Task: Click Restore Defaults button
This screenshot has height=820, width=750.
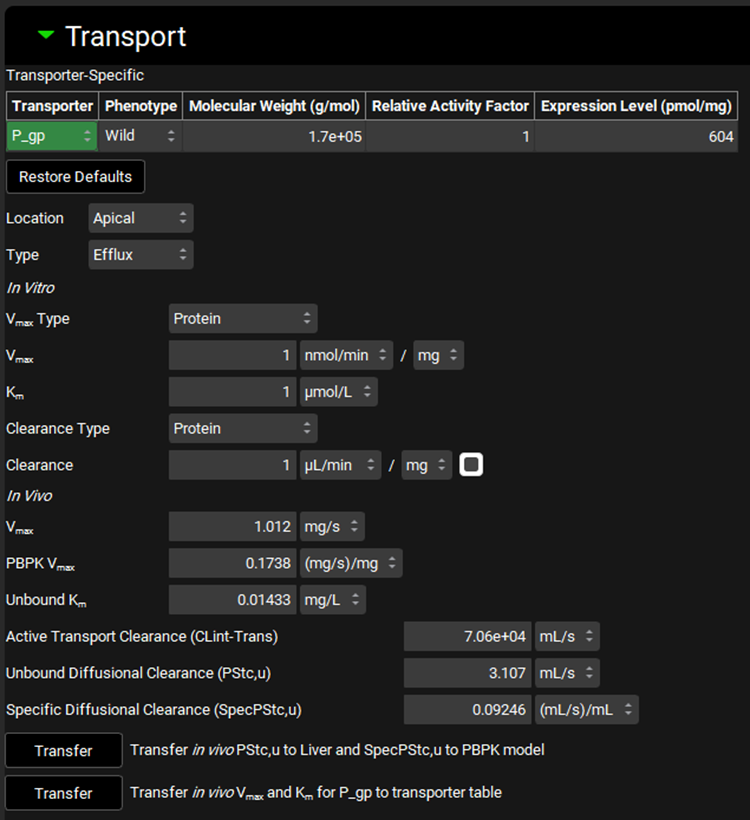Action: coord(76,177)
